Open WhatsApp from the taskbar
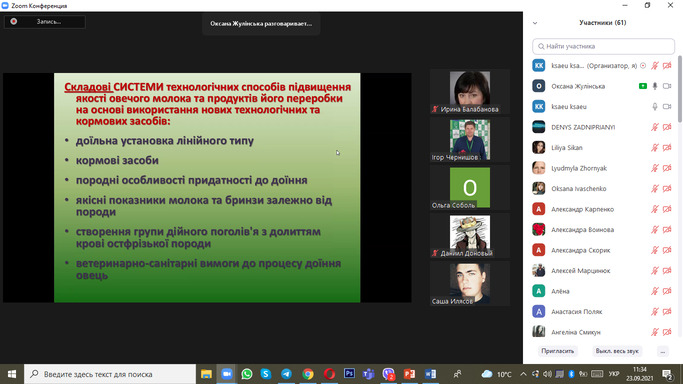The width and height of the screenshot is (683, 384). tap(247, 374)
